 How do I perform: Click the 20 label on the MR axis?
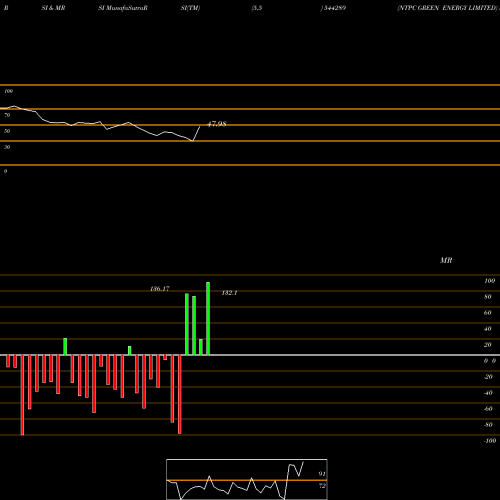488,345
